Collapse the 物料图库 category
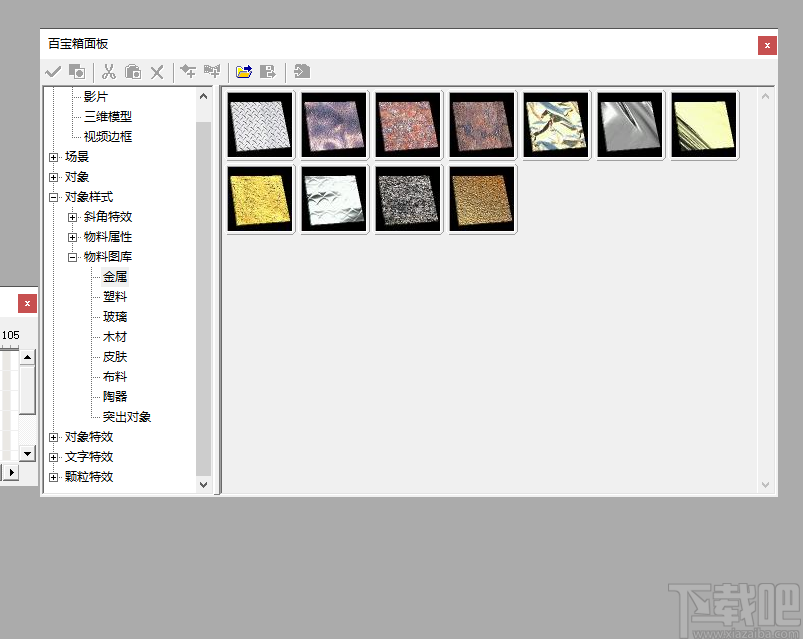Screen dimensions: 803x639 [72, 256]
